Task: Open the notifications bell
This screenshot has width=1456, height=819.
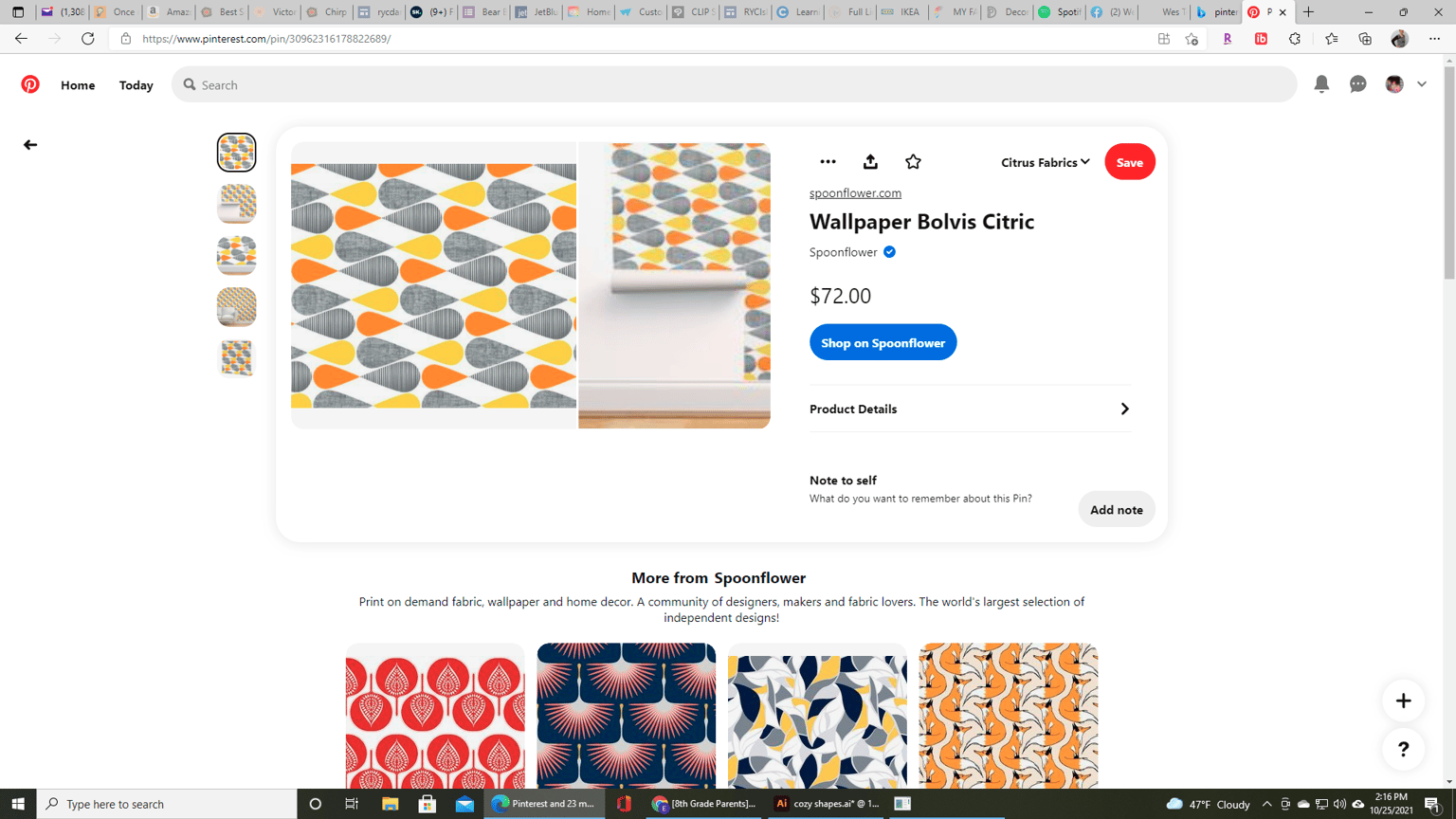Action: 1321,84
